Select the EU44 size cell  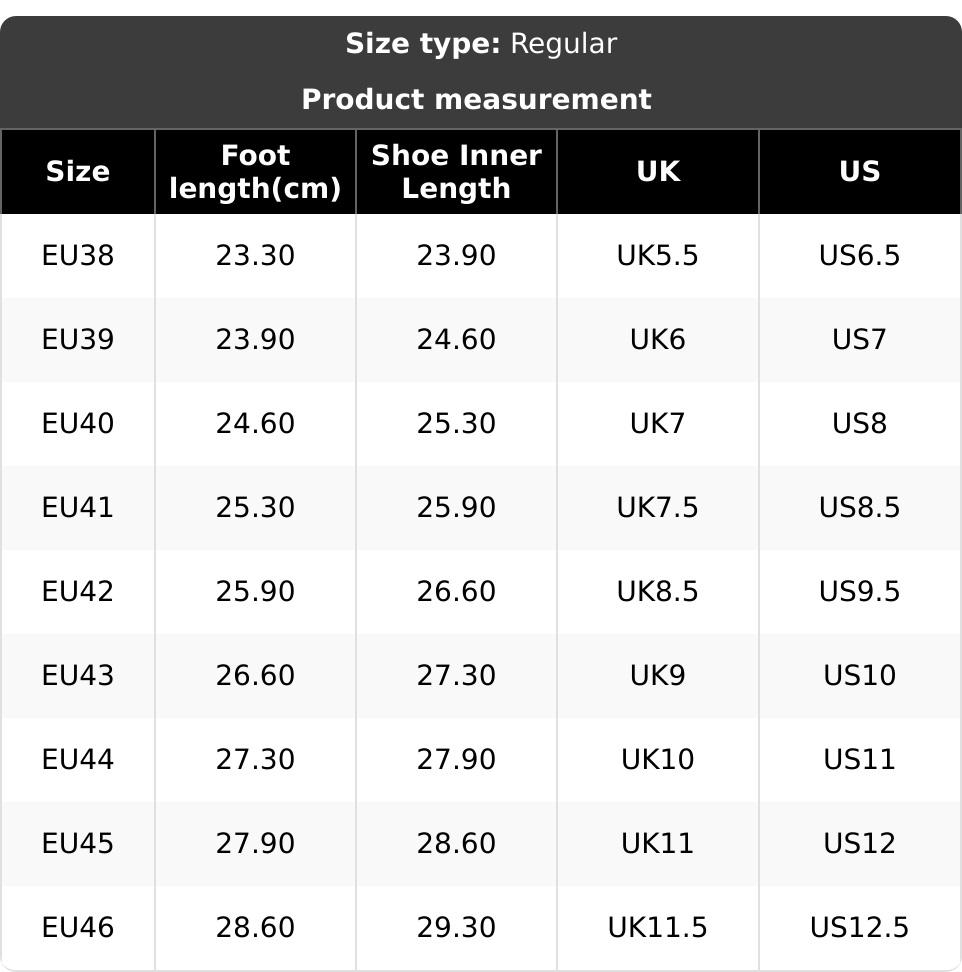78,760
